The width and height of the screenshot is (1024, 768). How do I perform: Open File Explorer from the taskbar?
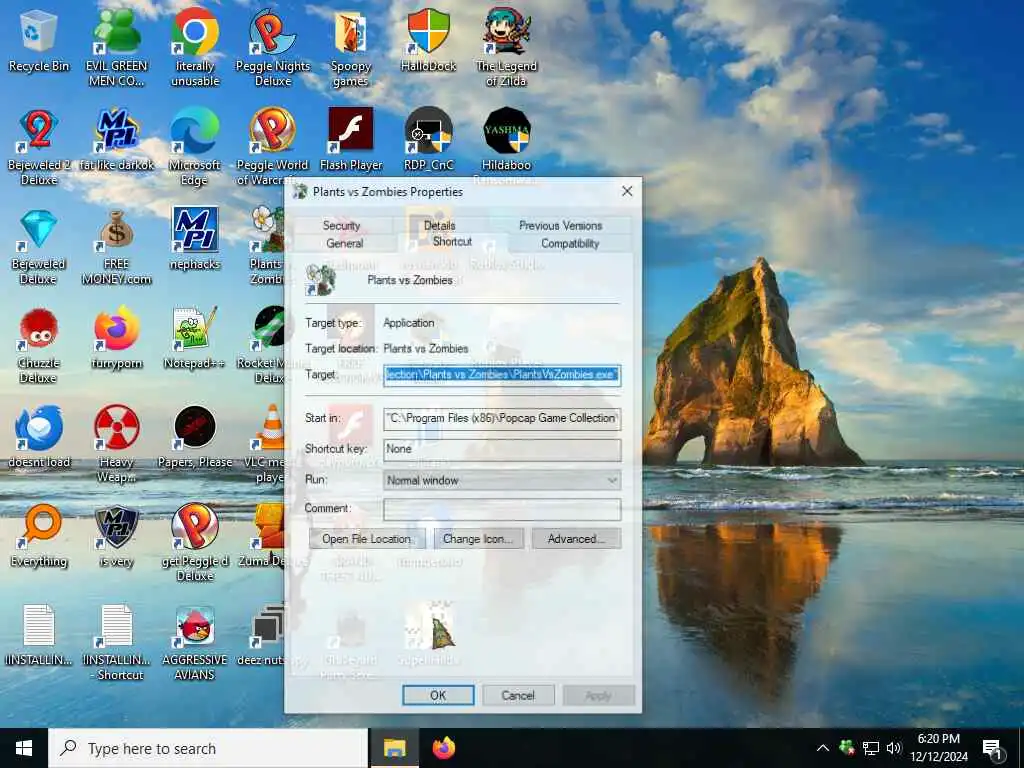pos(394,748)
